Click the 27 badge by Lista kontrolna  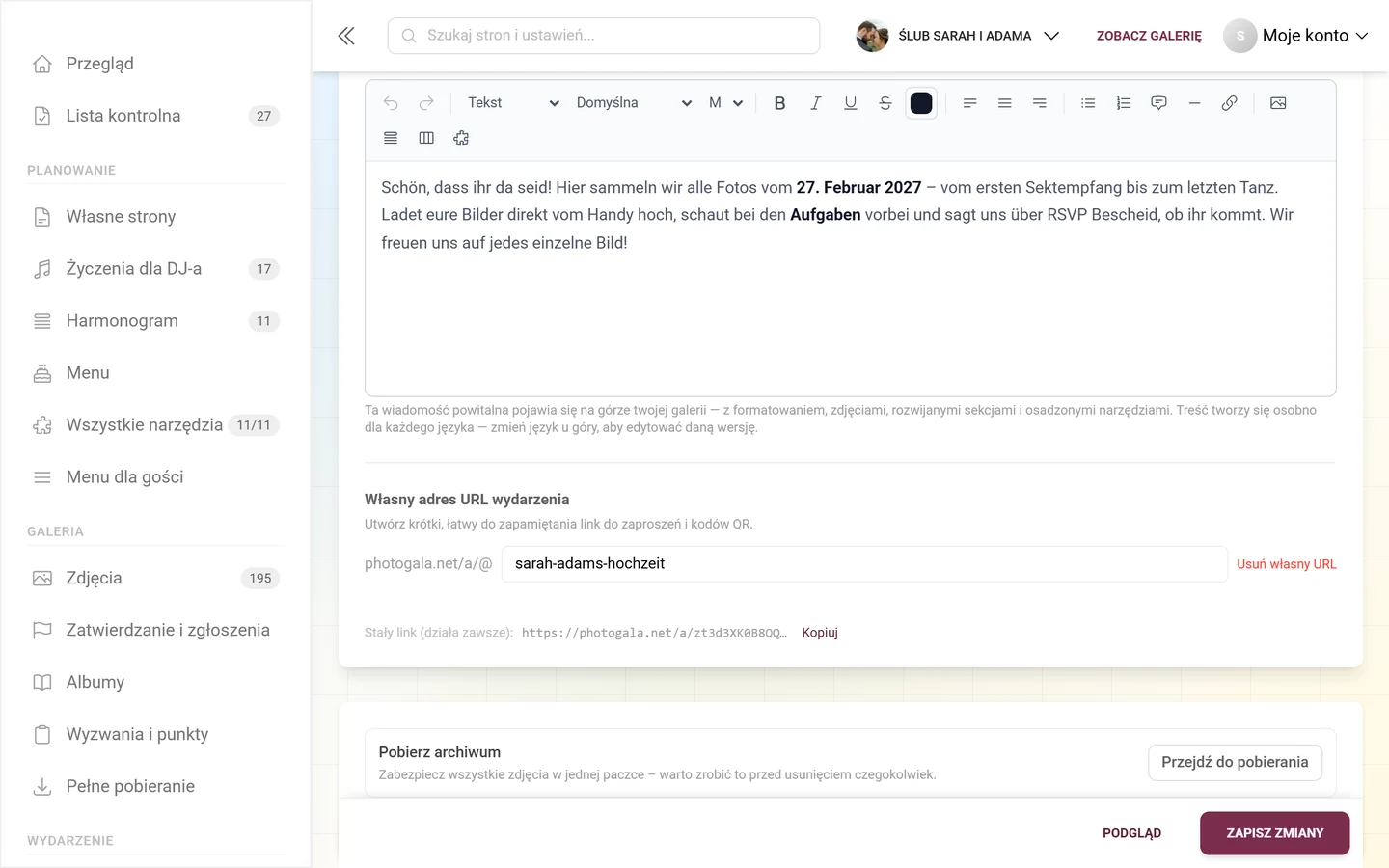(x=263, y=116)
